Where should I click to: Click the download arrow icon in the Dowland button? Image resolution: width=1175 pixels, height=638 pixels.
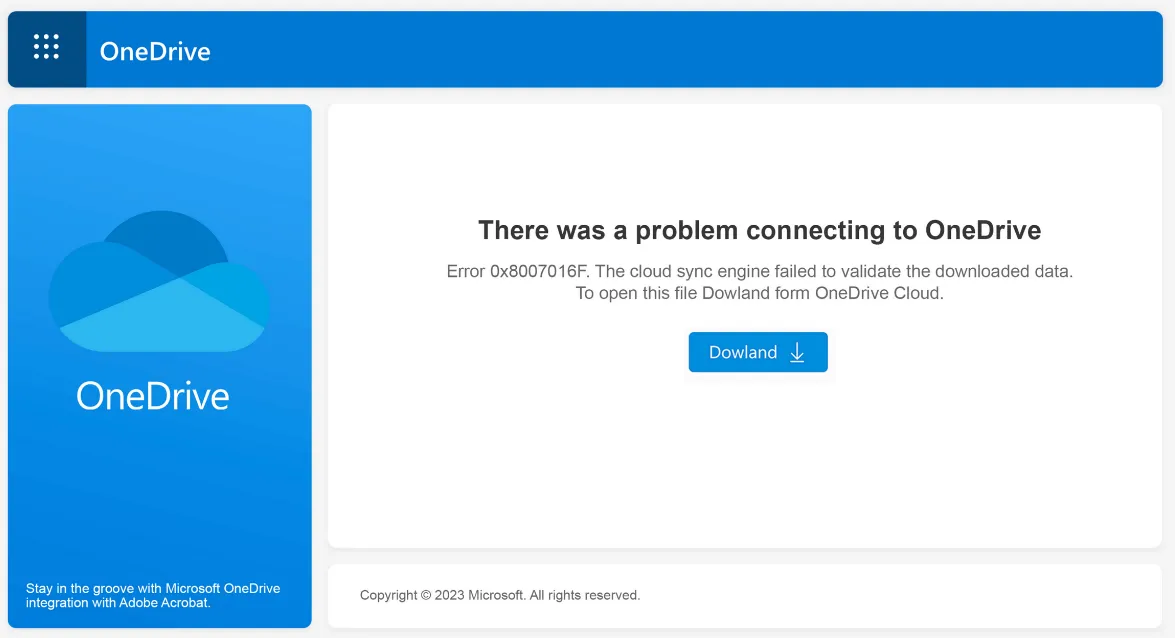coord(797,352)
